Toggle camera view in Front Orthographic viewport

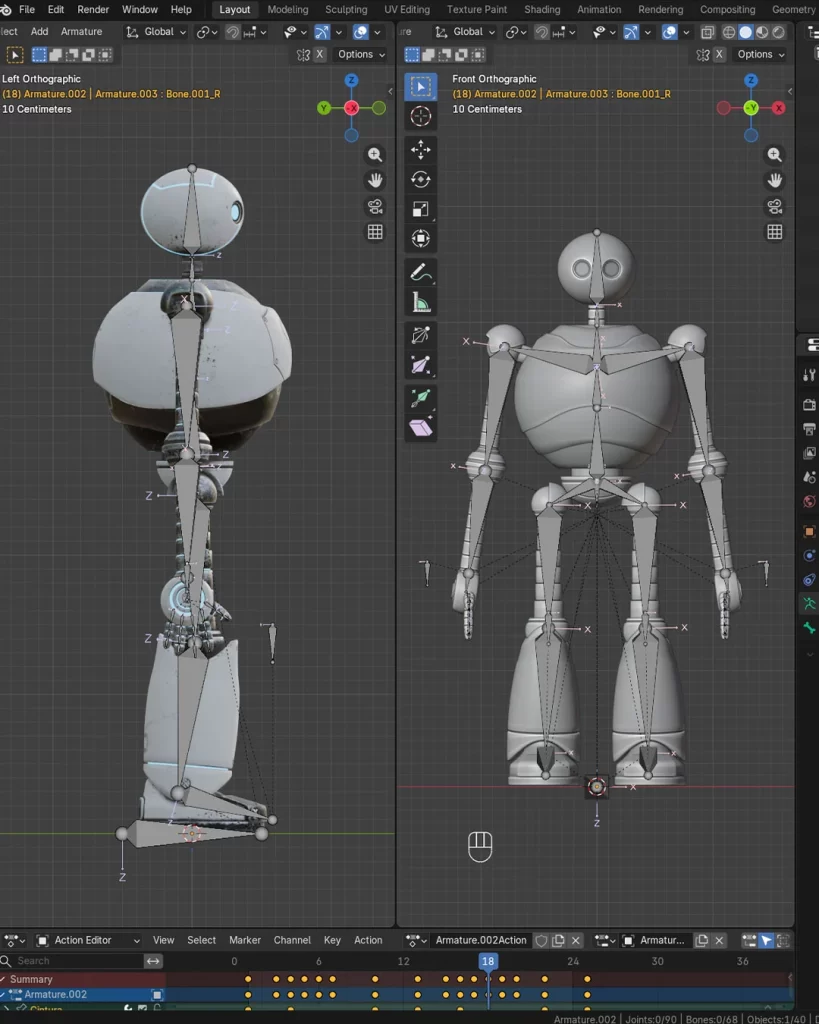pyautogui.click(x=775, y=206)
